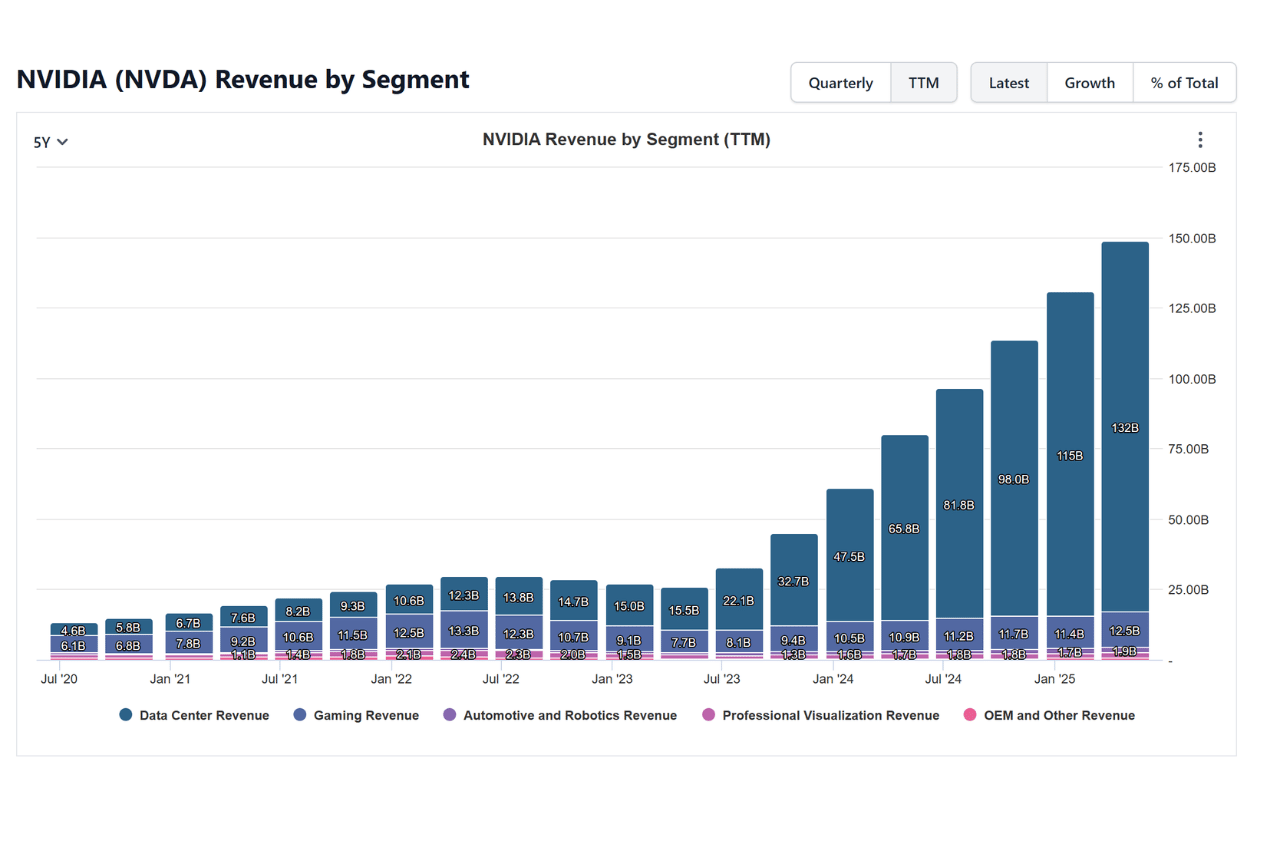Click the 13.3B Gaming bar segment

[x=464, y=630]
